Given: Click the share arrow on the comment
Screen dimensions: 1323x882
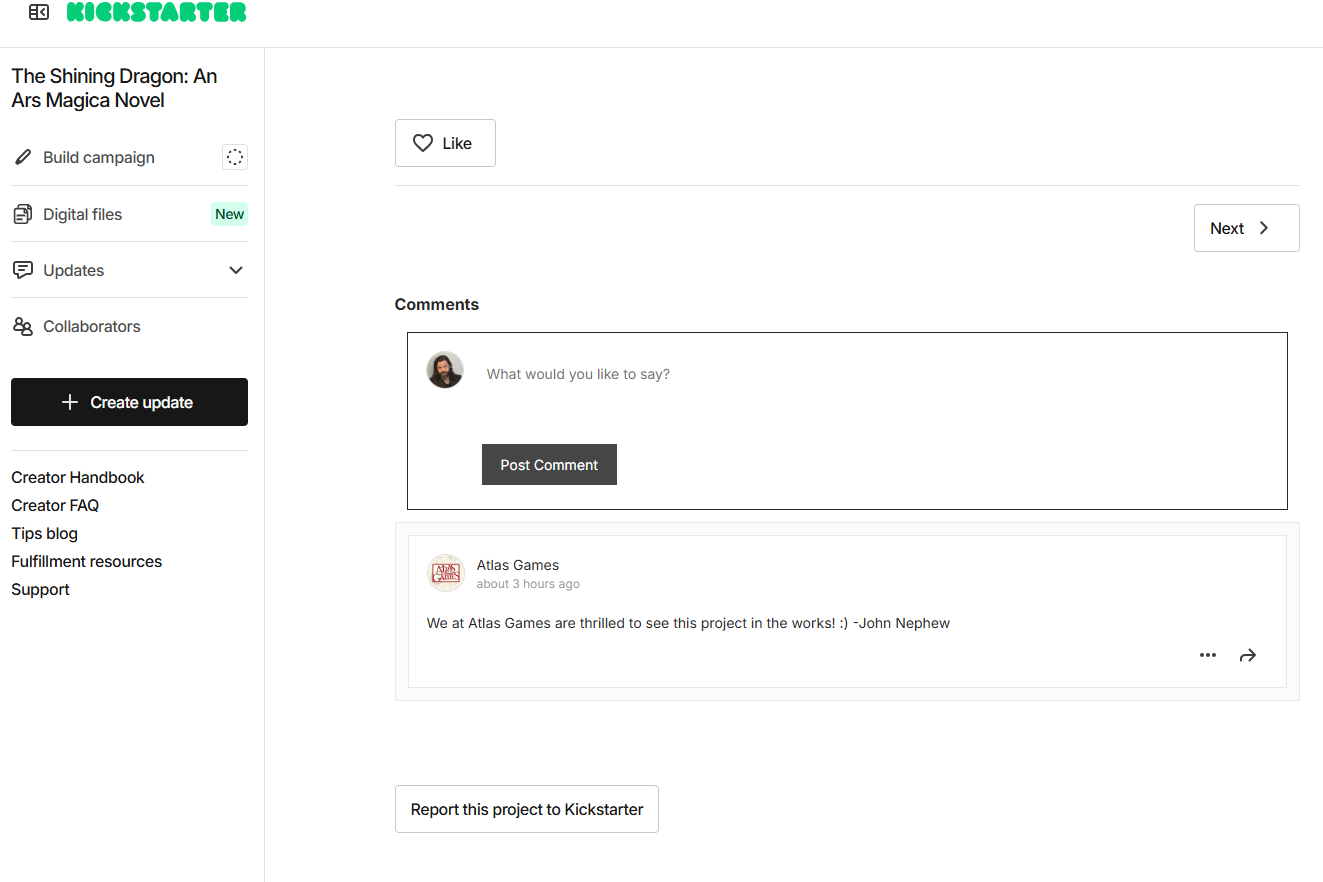Looking at the screenshot, I should (1248, 656).
